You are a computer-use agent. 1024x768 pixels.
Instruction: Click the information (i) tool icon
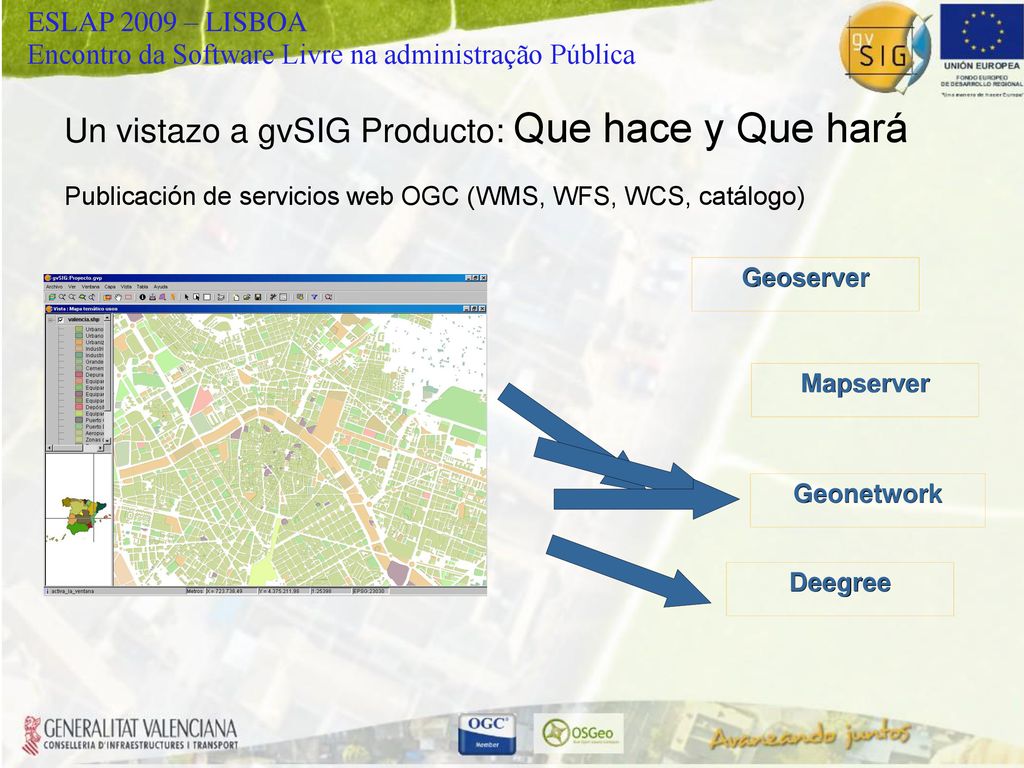click(142, 297)
